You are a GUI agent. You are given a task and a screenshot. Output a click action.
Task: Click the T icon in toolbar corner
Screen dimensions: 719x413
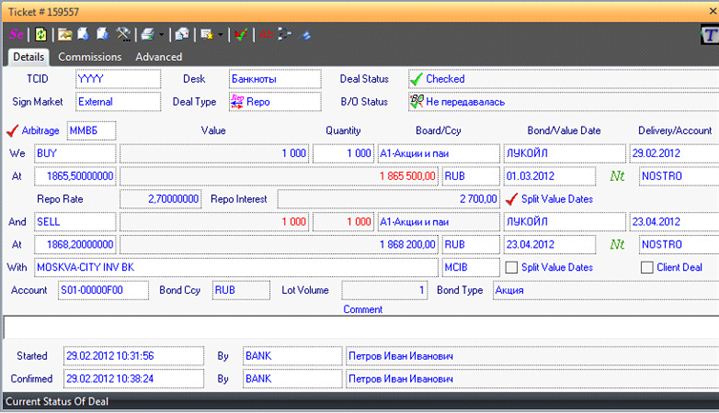[x=709, y=35]
